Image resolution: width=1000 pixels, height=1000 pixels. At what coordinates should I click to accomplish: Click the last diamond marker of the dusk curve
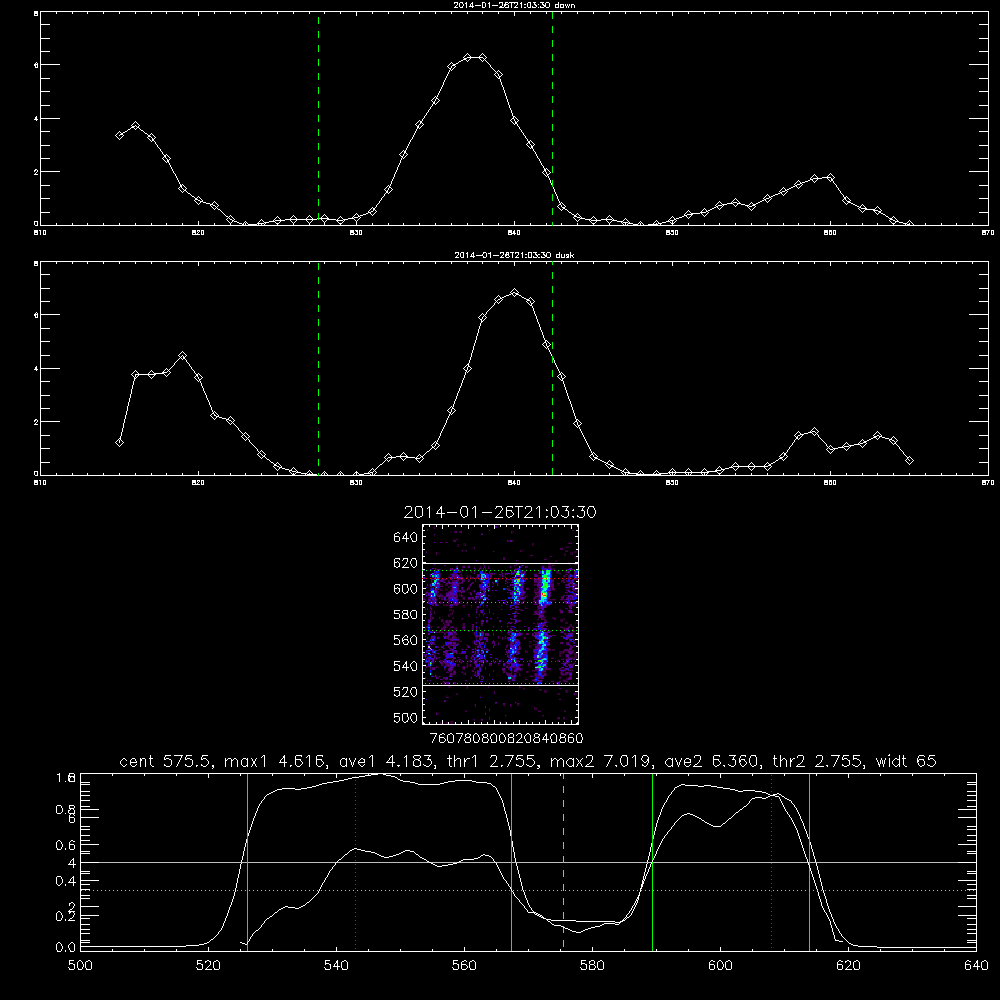point(909,460)
